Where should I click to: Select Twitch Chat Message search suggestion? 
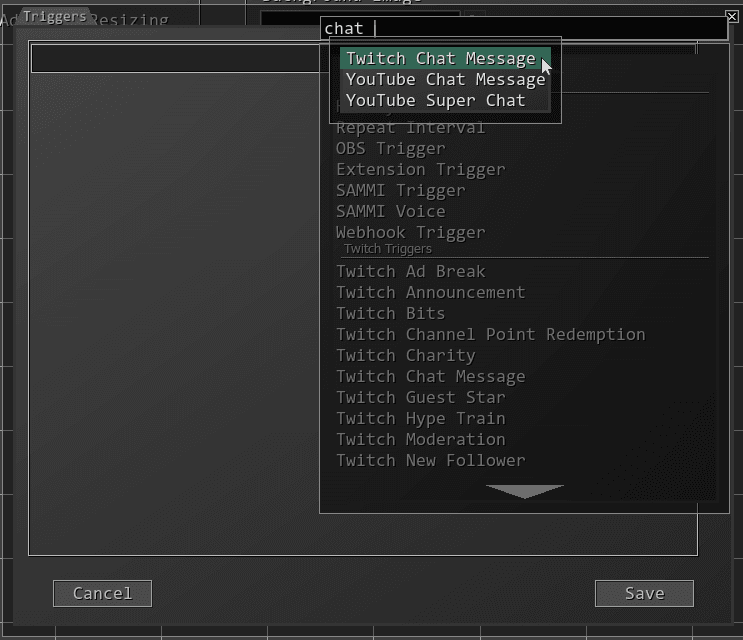445,58
